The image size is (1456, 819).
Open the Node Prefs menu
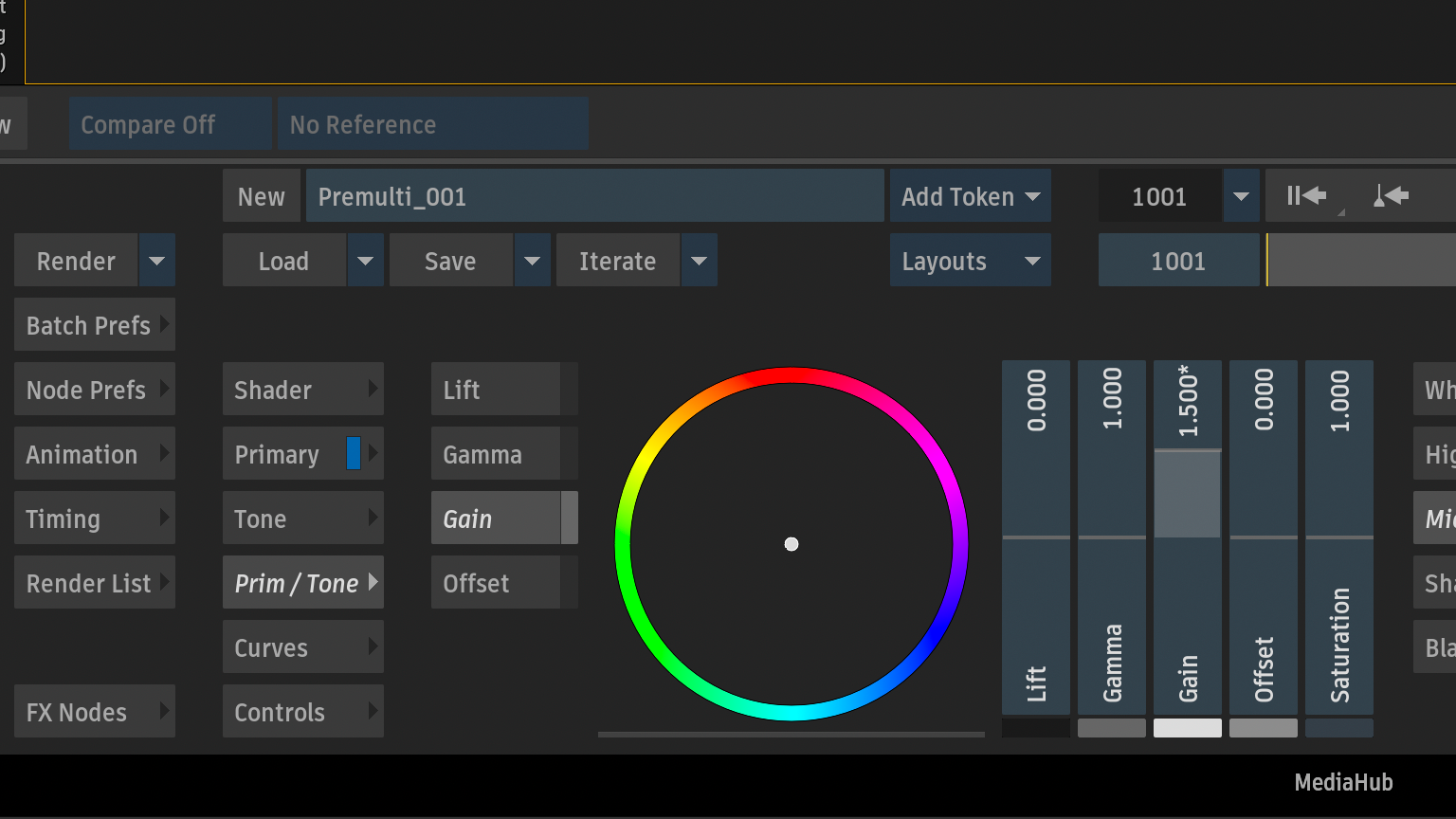click(x=95, y=390)
